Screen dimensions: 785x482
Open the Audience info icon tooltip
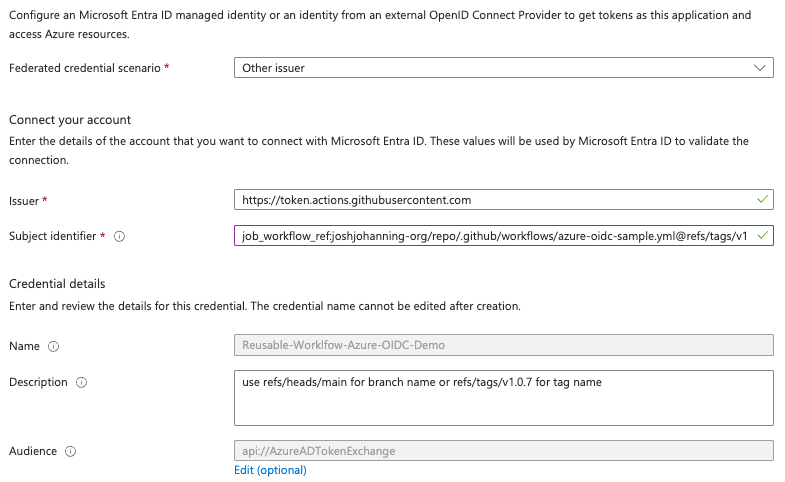(x=70, y=451)
